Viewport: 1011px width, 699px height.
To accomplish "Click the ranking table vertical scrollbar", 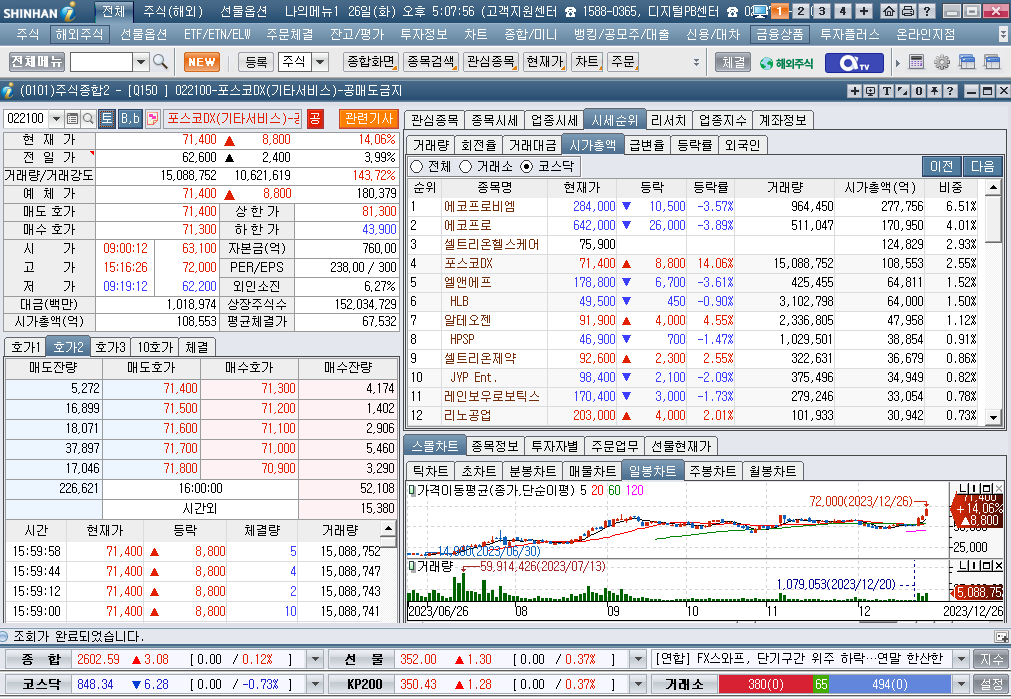I will coord(994,302).
